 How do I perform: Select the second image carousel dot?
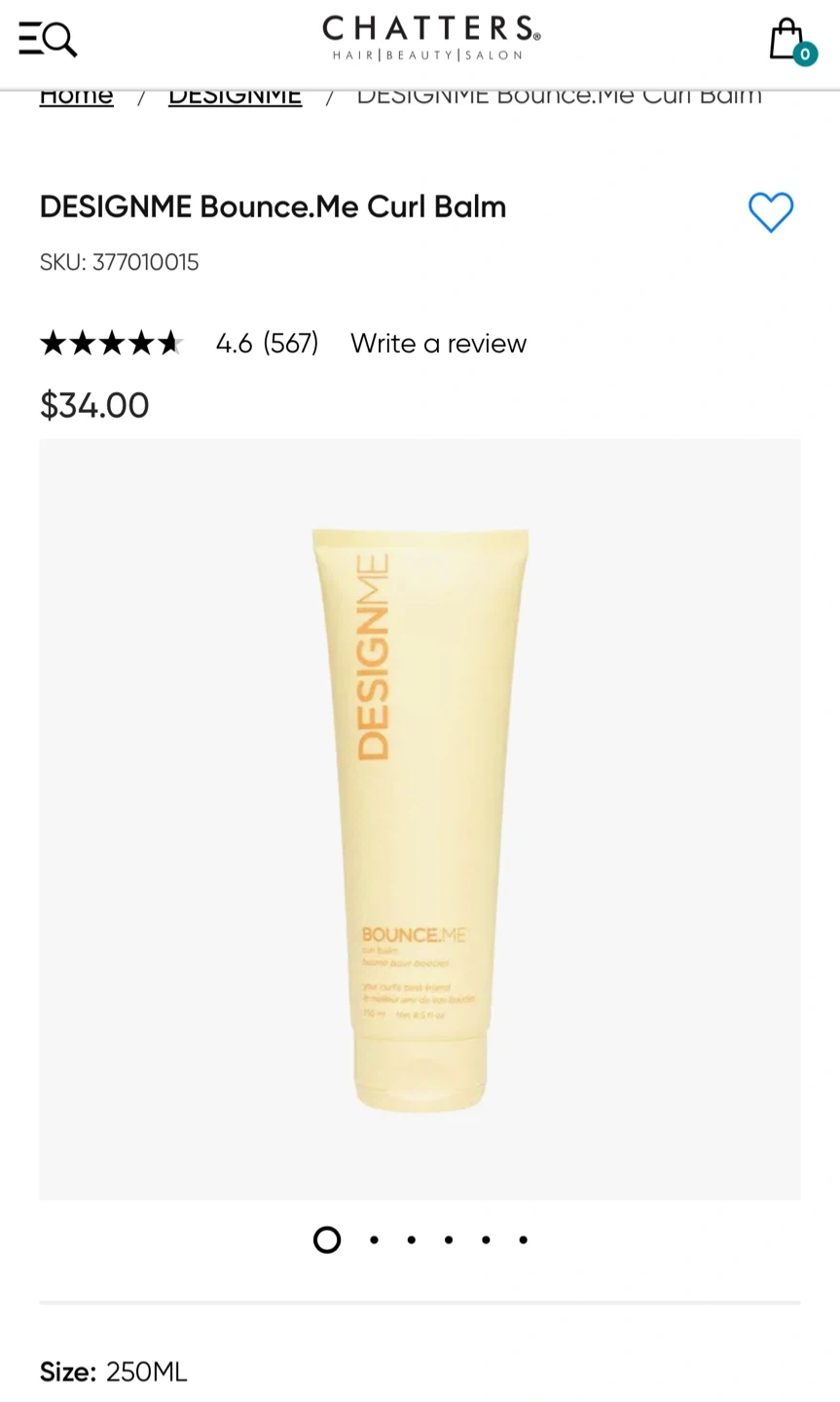[374, 1239]
